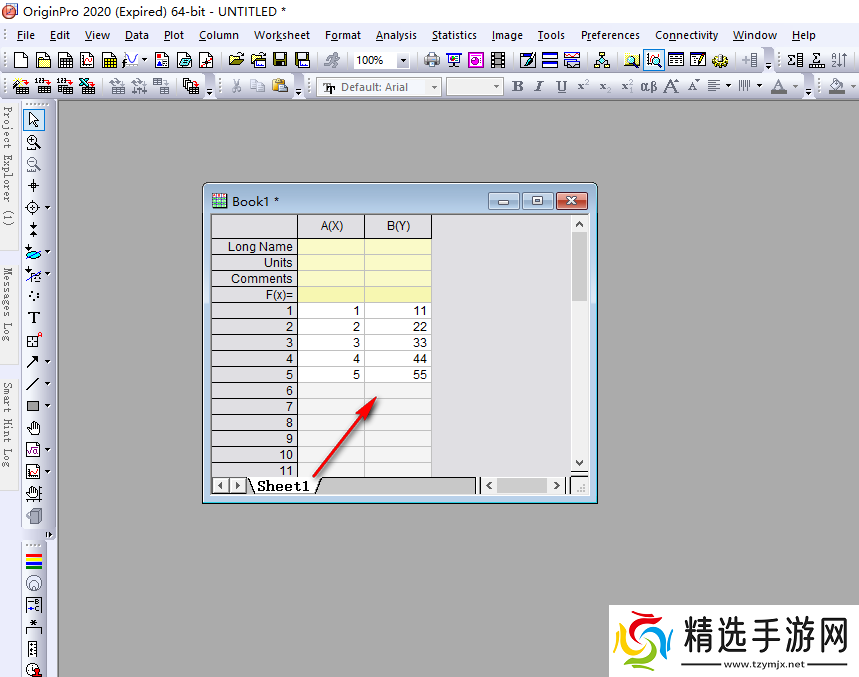Viewport: 859px width, 677px height.
Task: Toggle Underline text formatting
Action: 561,87
